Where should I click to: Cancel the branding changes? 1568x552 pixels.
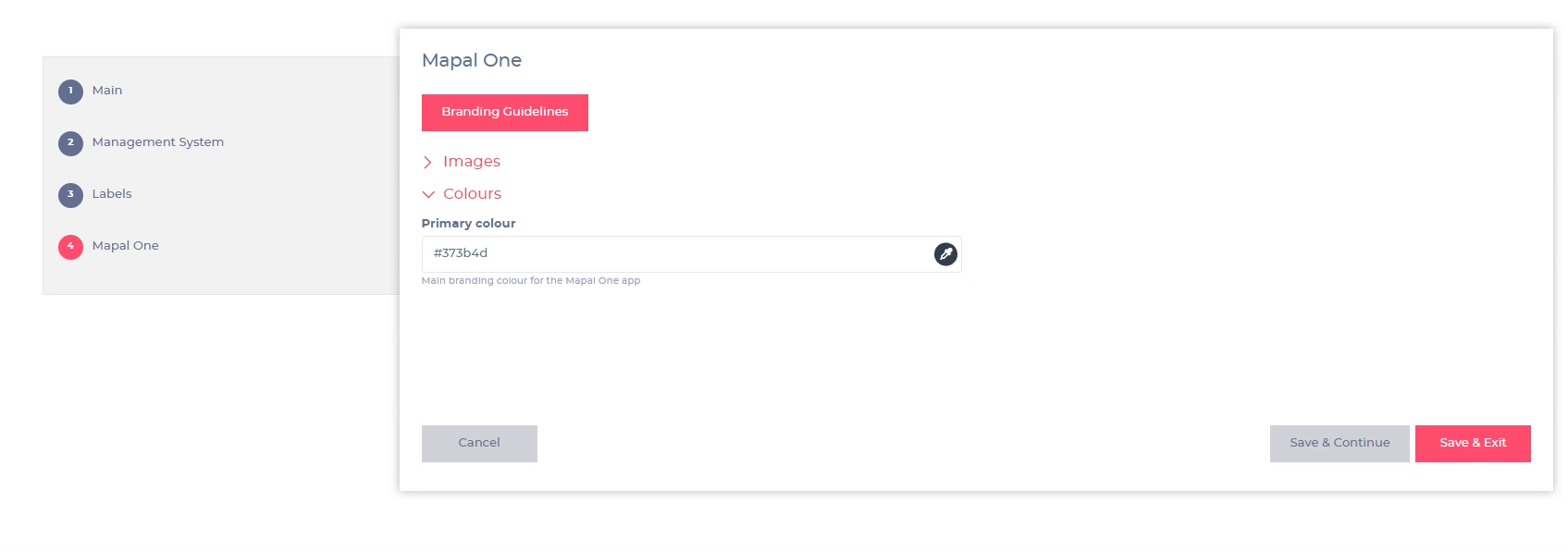click(x=479, y=444)
